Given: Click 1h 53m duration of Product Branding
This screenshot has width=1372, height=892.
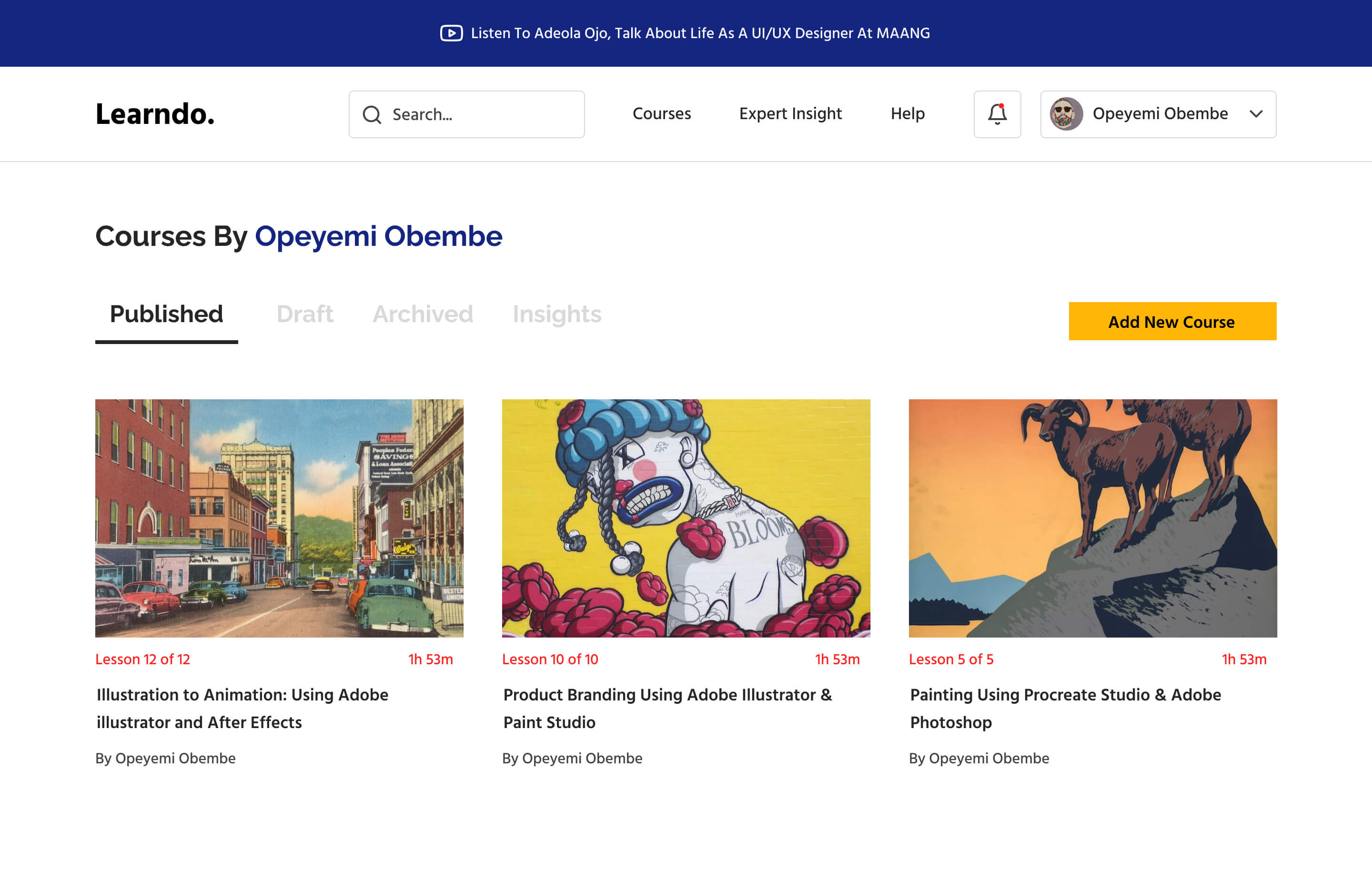Looking at the screenshot, I should [x=837, y=659].
